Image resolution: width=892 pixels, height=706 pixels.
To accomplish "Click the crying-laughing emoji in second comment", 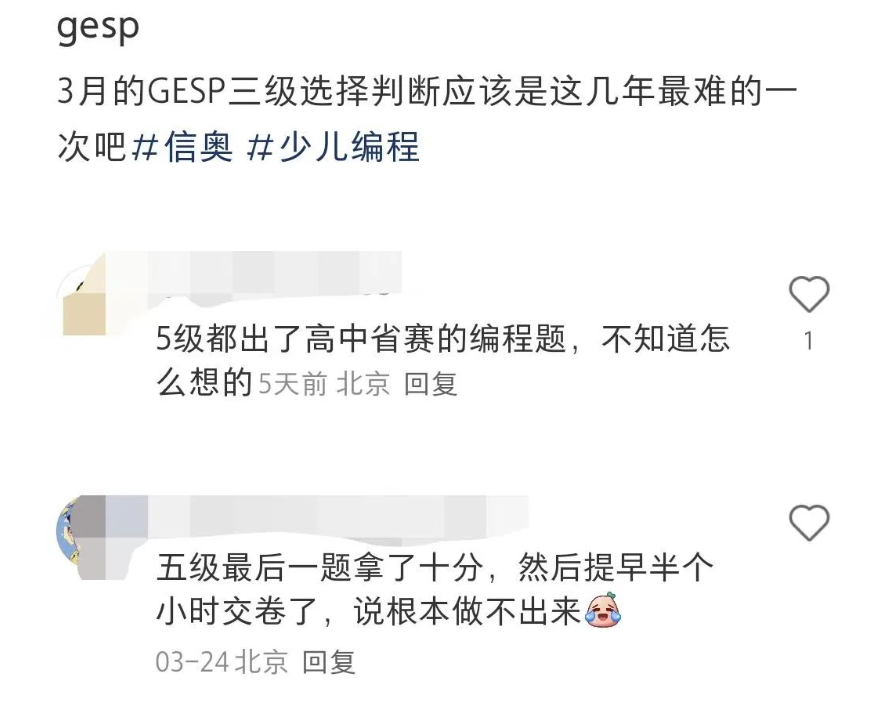I will (603, 610).
